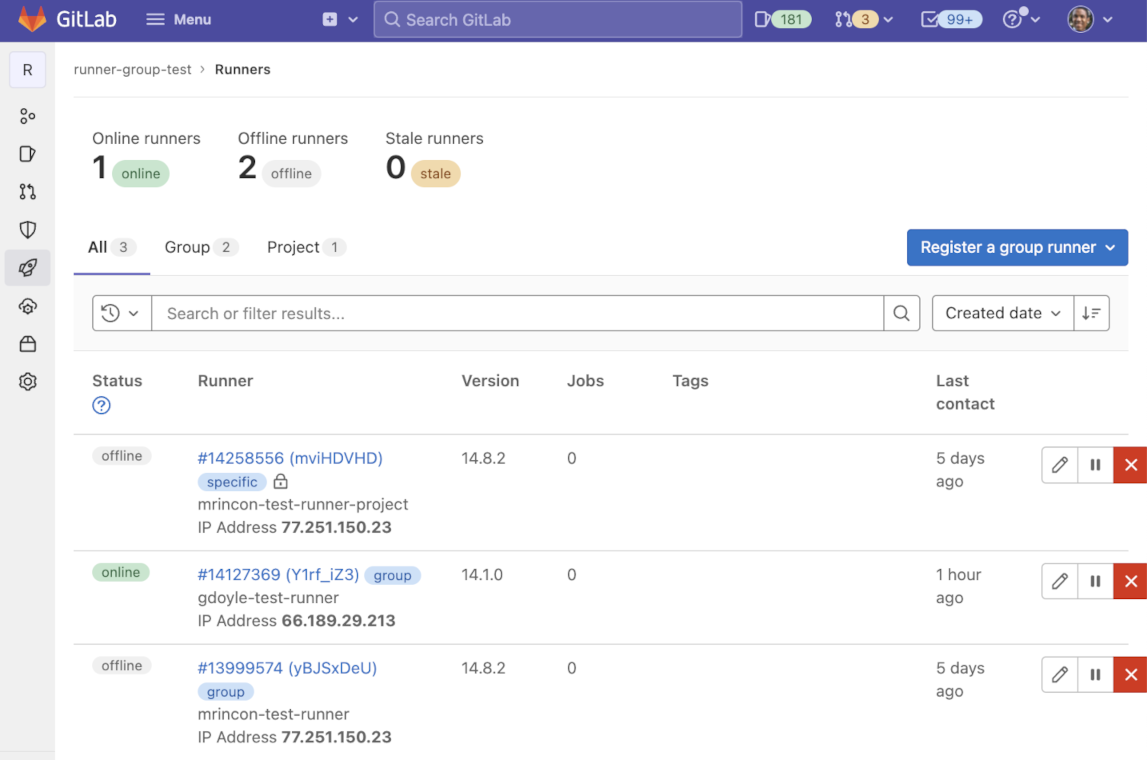The height and width of the screenshot is (760, 1147).
Task: Open the recent searches history dropdown
Action: click(121, 314)
